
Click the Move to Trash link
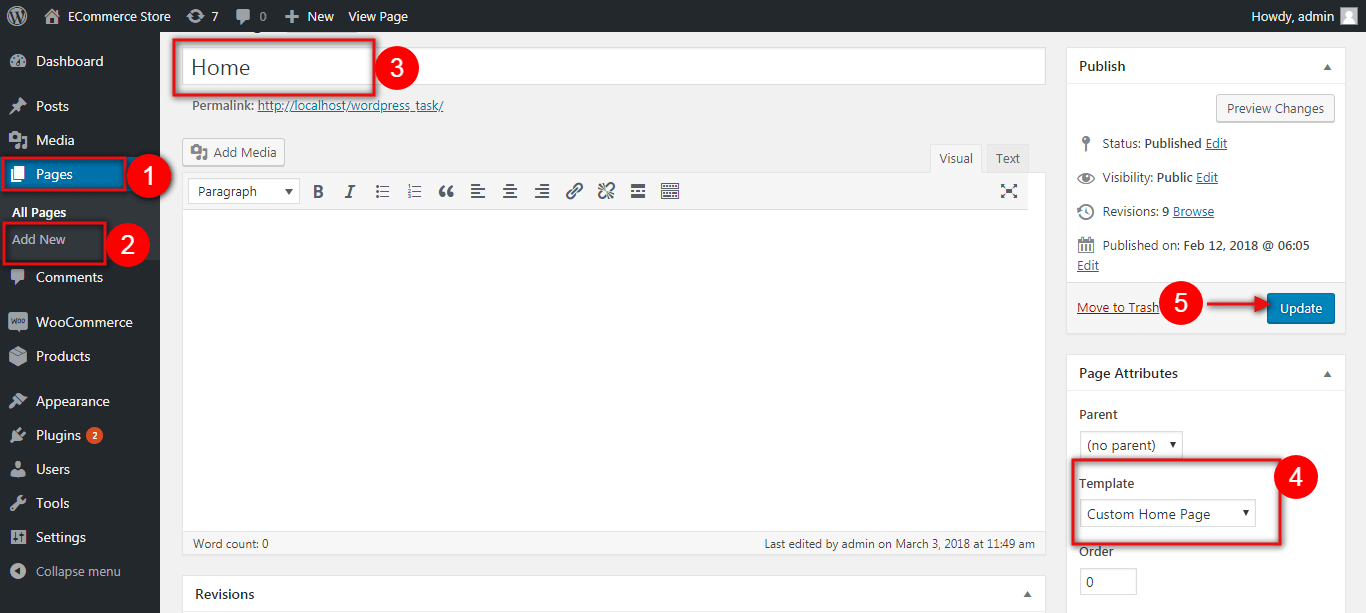[x=1117, y=308]
